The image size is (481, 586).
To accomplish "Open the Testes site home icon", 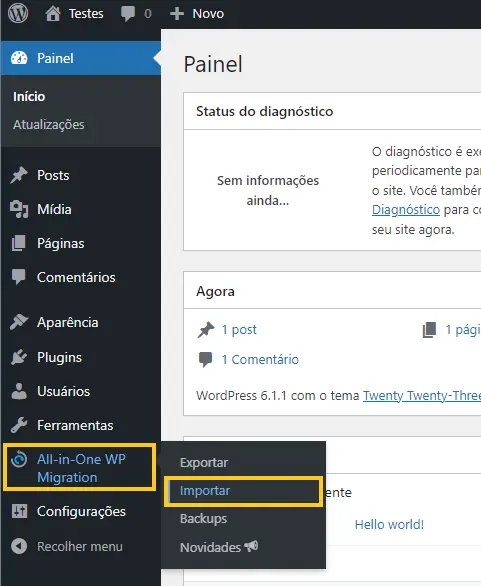I will coord(53,13).
